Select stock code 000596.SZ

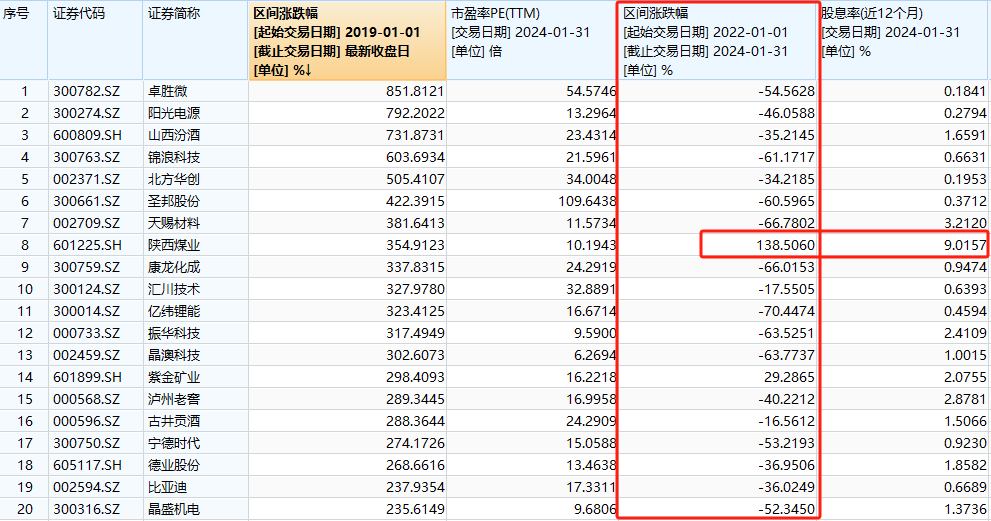click(x=87, y=420)
